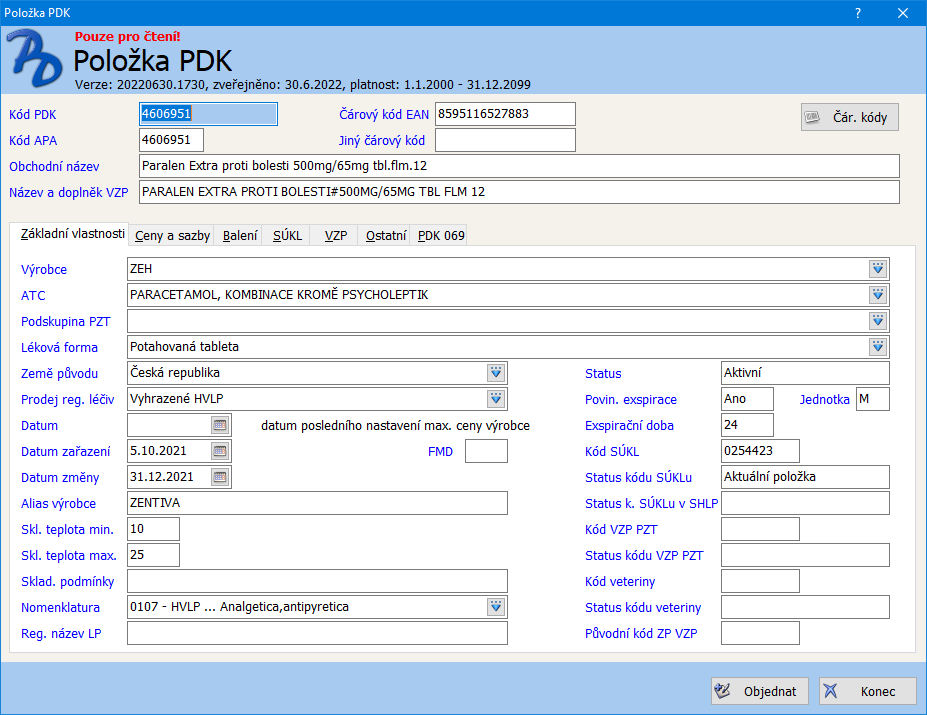Expand the Výrobce dropdown

(x=878, y=269)
